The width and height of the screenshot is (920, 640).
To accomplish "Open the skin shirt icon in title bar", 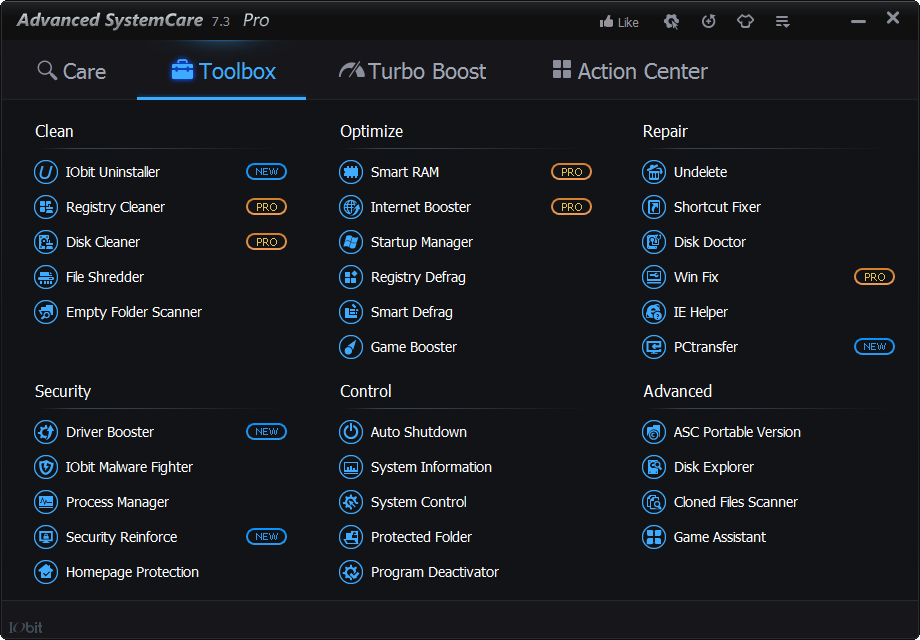I will (x=745, y=21).
